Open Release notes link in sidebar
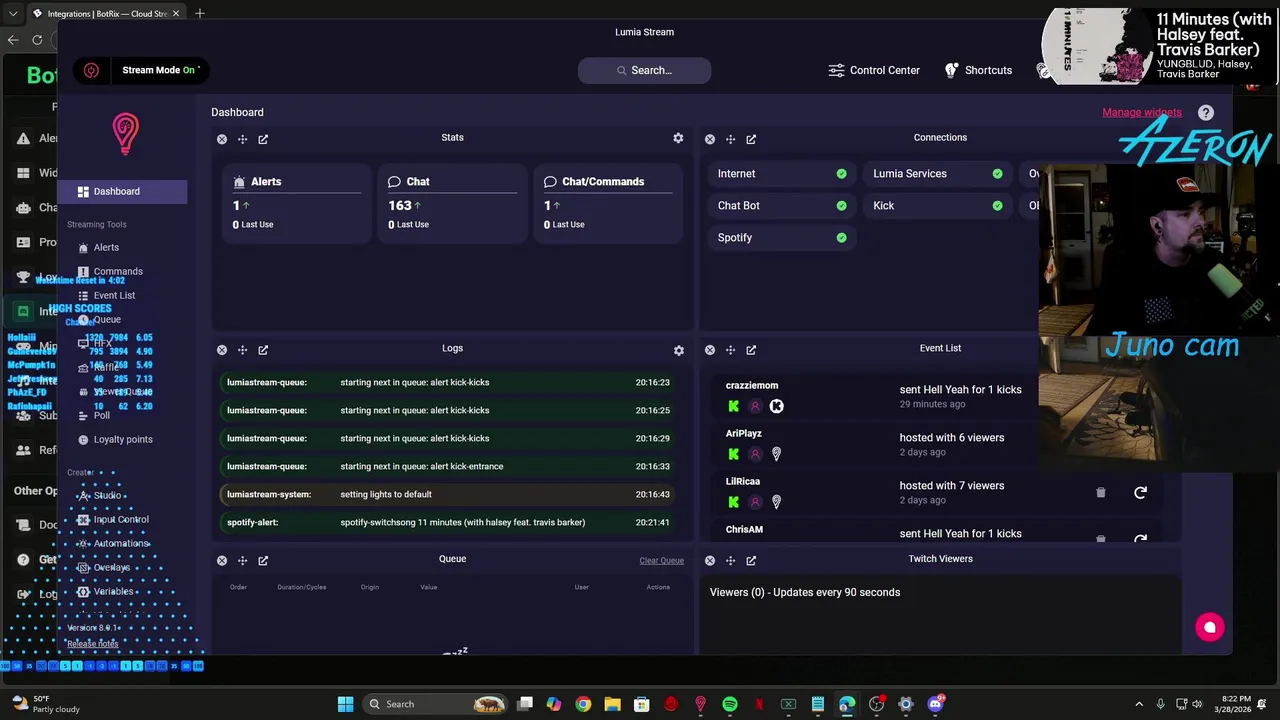The width and height of the screenshot is (1280, 720). 93,644
